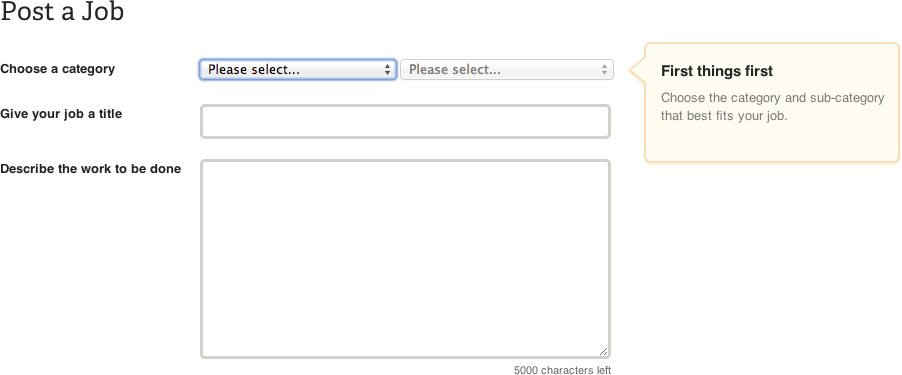The height and width of the screenshot is (375, 902).
Task: Focus the job title text field
Action: tap(405, 121)
